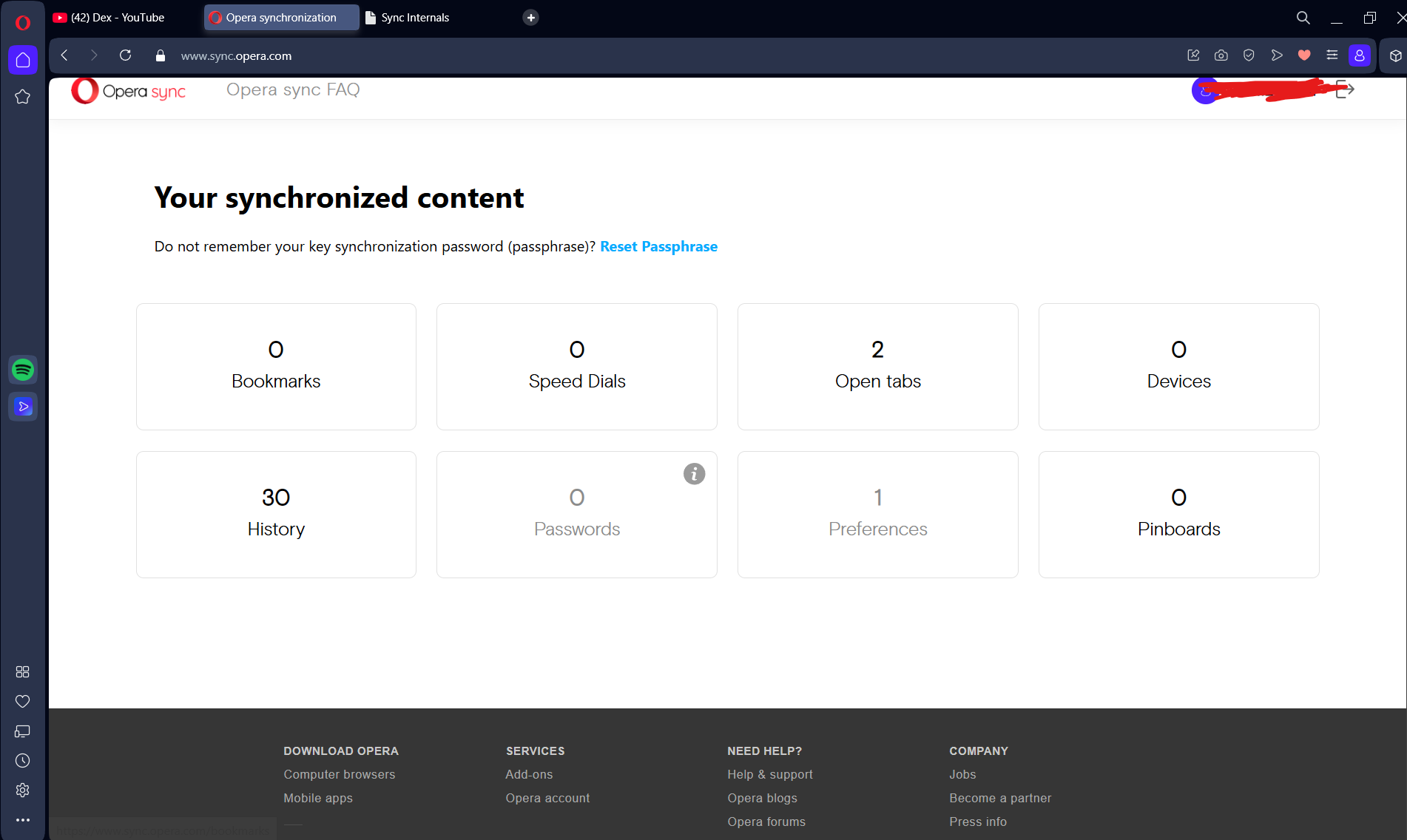Image resolution: width=1407 pixels, height=840 pixels.
Task: Open the ellipsis sidebar setup menu
Action: 22,819
